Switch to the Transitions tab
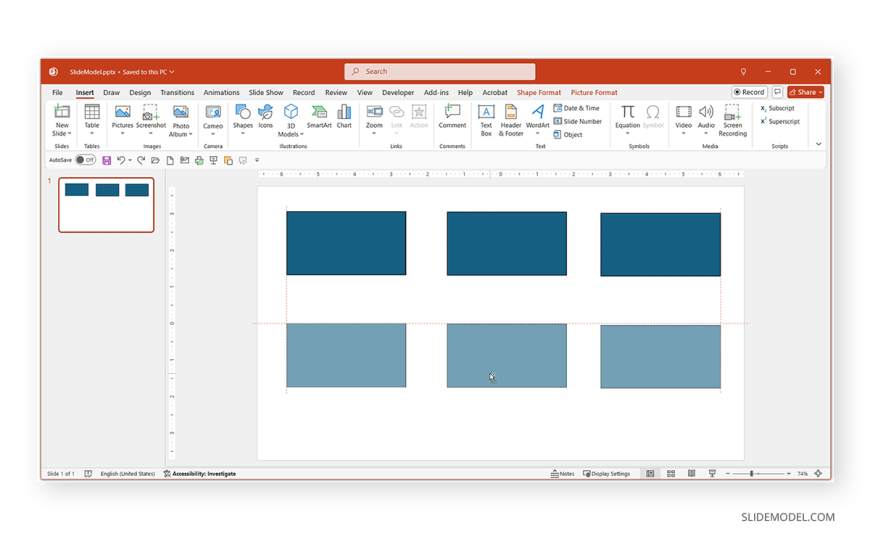Image resolution: width=870 pixels, height=539 pixels. pos(177,93)
